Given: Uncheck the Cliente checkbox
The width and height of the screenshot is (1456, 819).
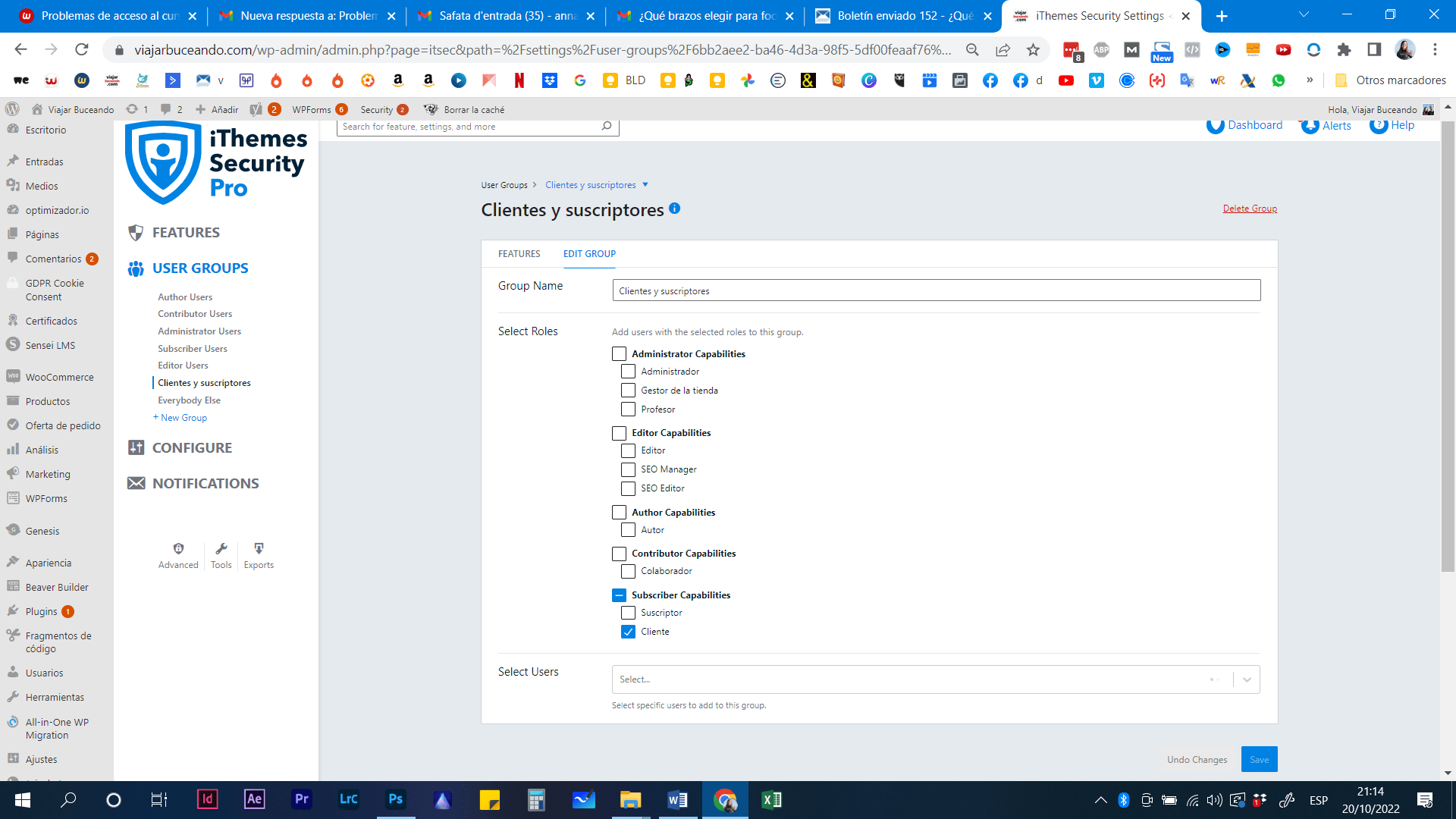Looking at the screenshot, I should [629, 632].
